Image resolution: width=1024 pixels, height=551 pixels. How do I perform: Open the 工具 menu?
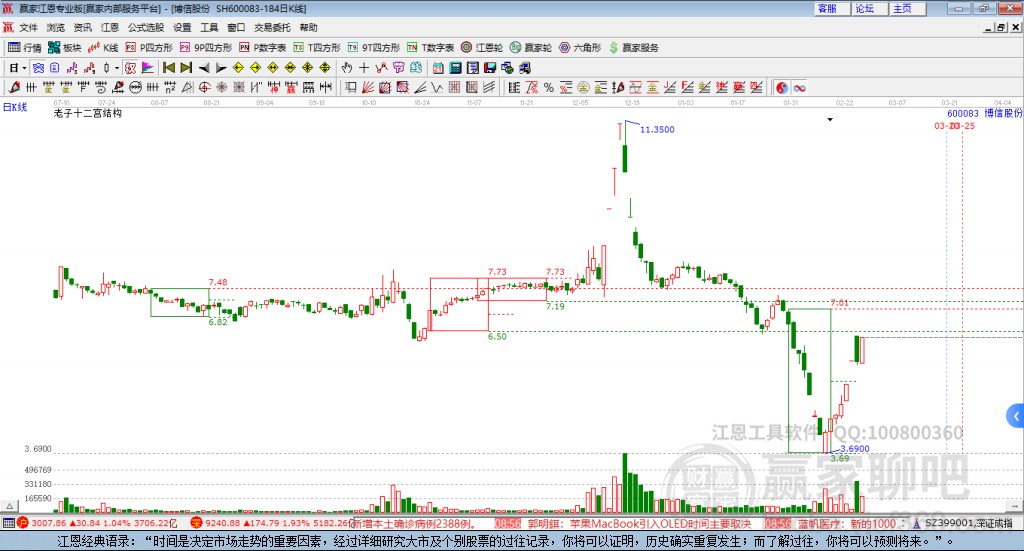pos(209,27)
